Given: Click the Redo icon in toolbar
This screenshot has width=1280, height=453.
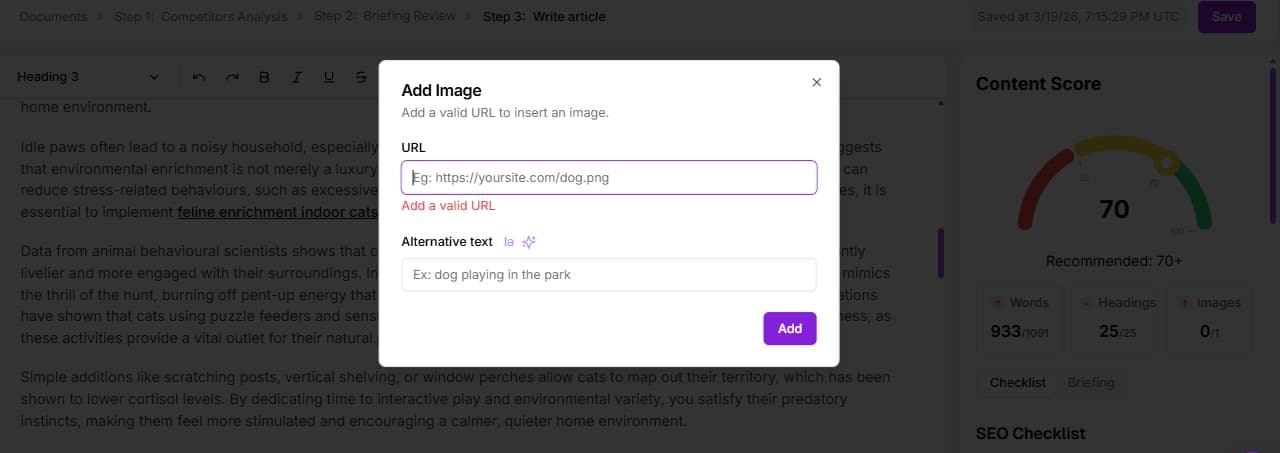Looking at the screenshot, I should pyautogui.click(x=232, y=77).
